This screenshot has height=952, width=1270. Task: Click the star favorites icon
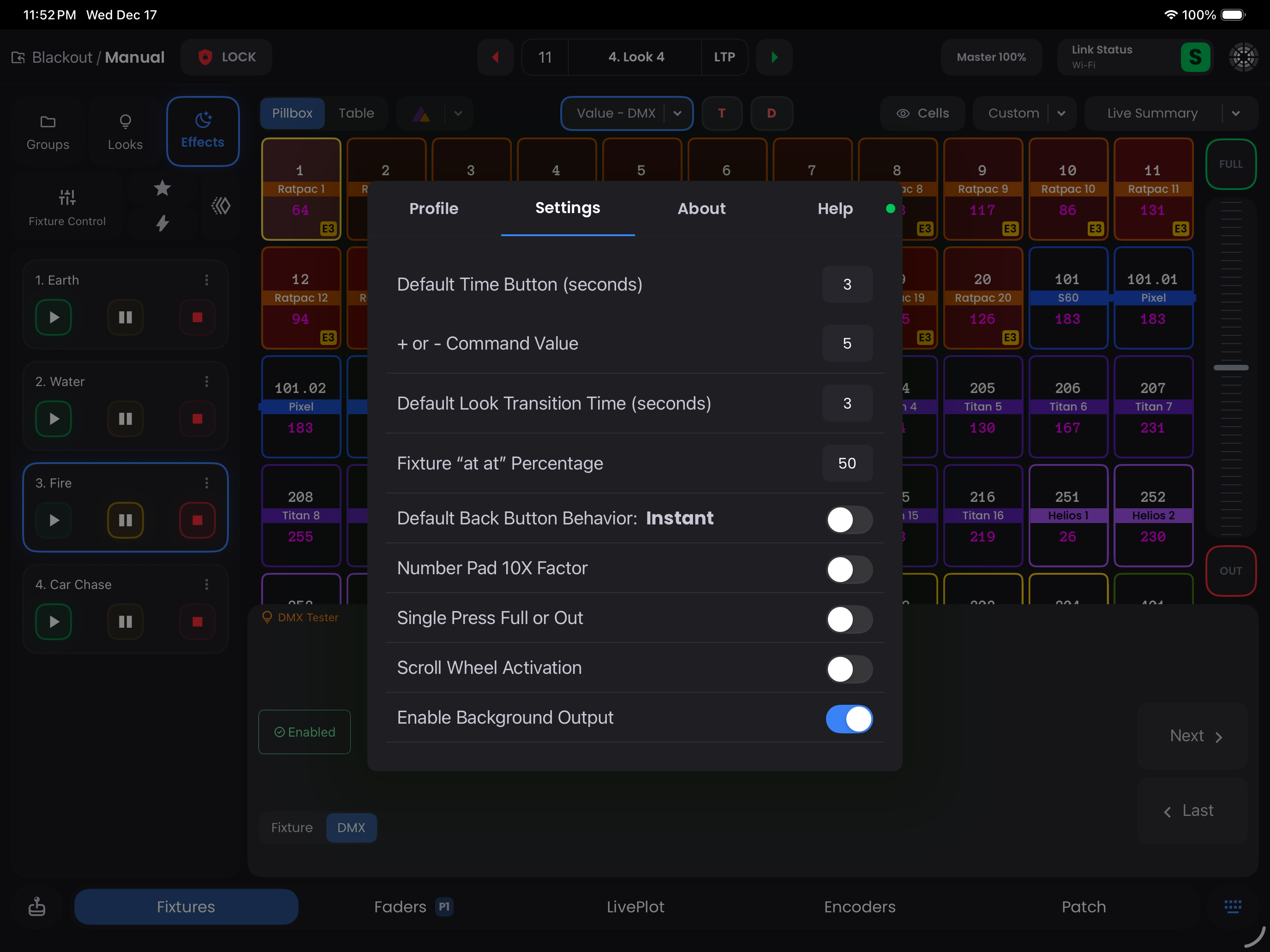162,188
